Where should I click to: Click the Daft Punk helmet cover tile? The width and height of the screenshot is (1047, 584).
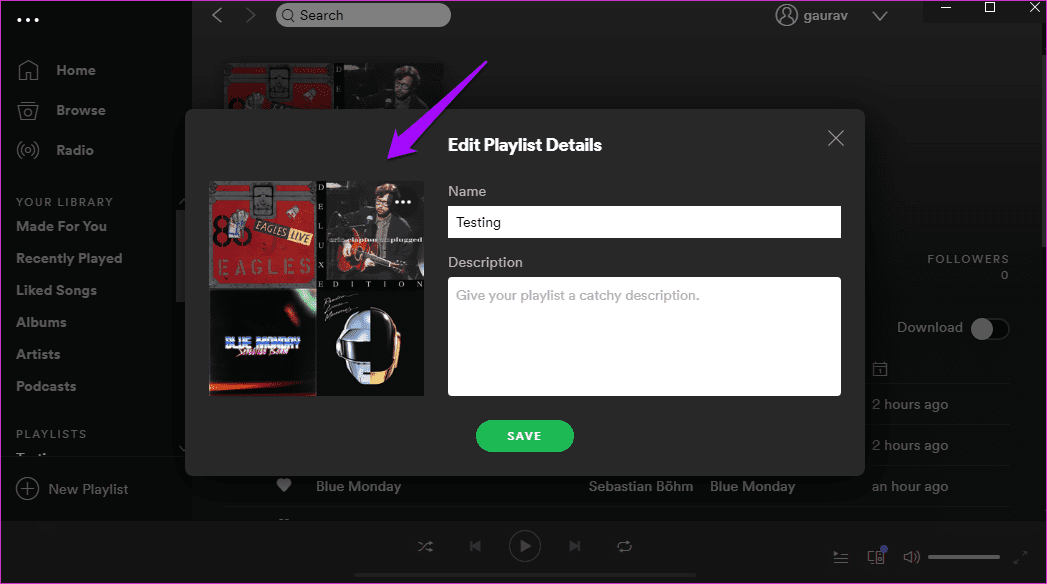(x=371, y=342)
